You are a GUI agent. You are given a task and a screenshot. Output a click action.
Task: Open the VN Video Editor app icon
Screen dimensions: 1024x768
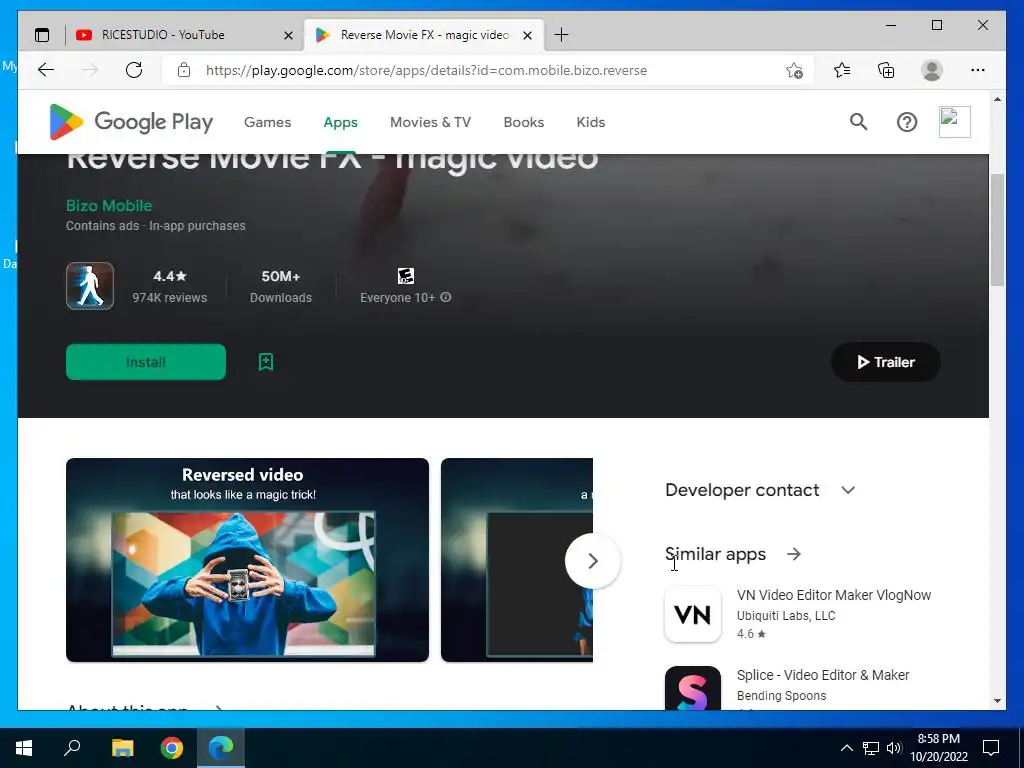tap(693, 615)
